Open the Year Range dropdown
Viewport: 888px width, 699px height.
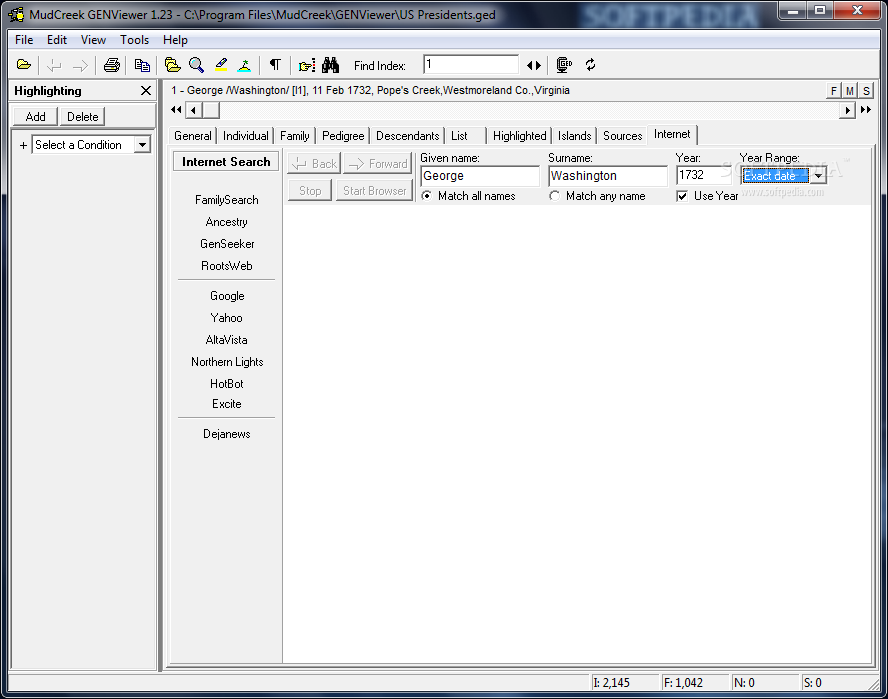(818, 176)
